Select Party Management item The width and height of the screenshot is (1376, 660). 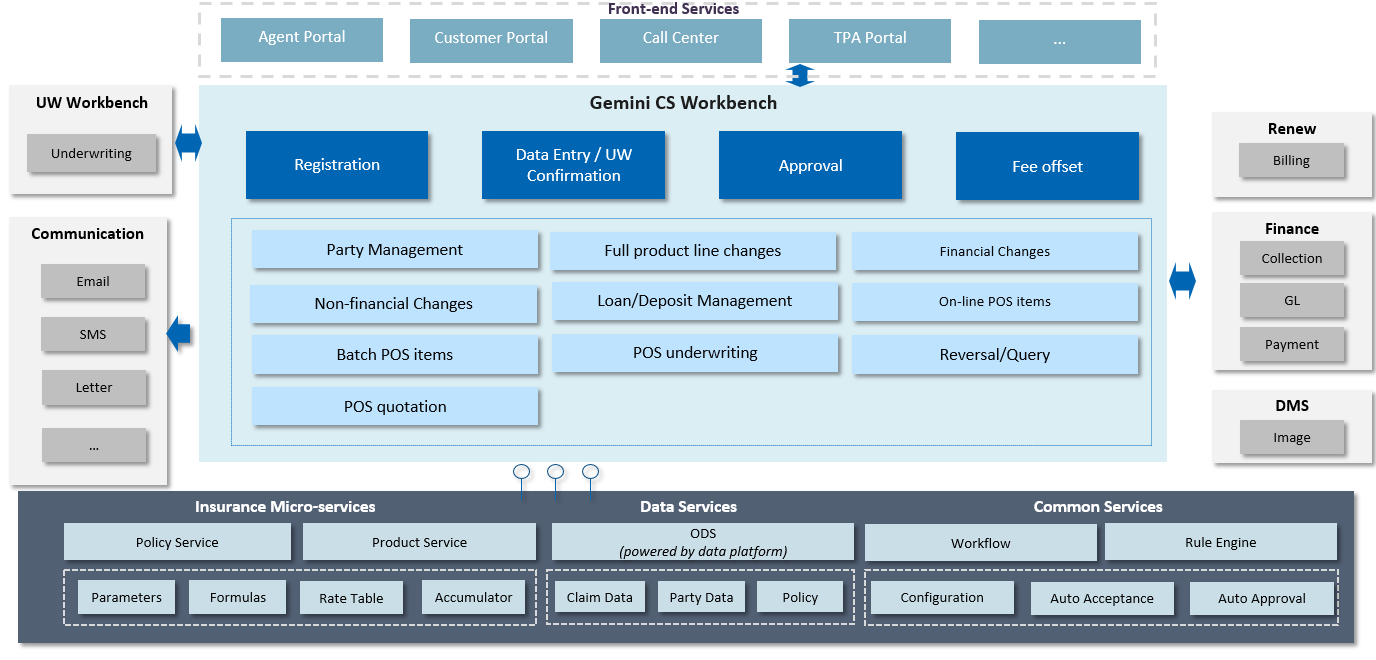(395, 250)
